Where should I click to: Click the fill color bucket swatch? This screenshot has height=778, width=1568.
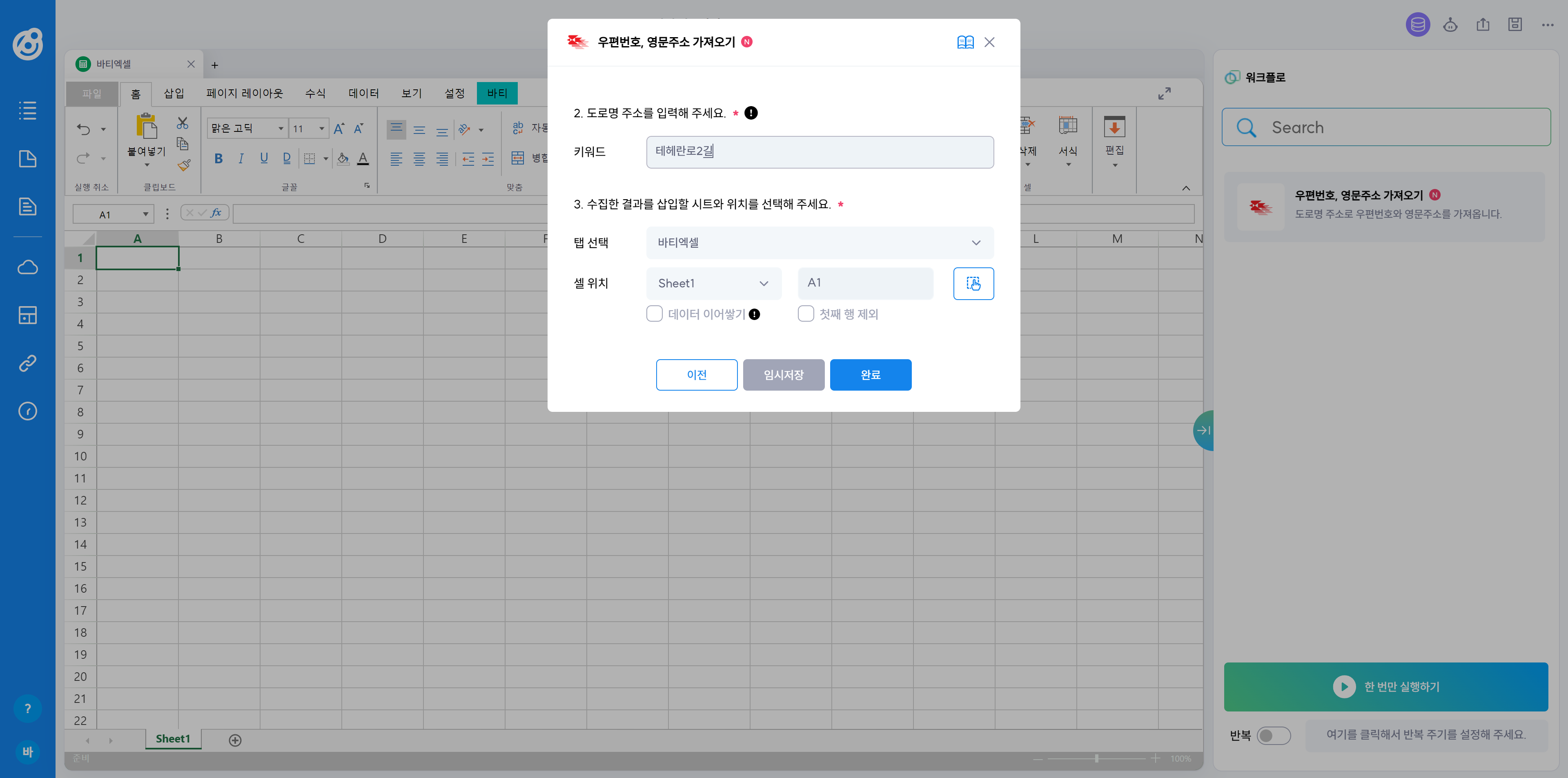(343, 159)
